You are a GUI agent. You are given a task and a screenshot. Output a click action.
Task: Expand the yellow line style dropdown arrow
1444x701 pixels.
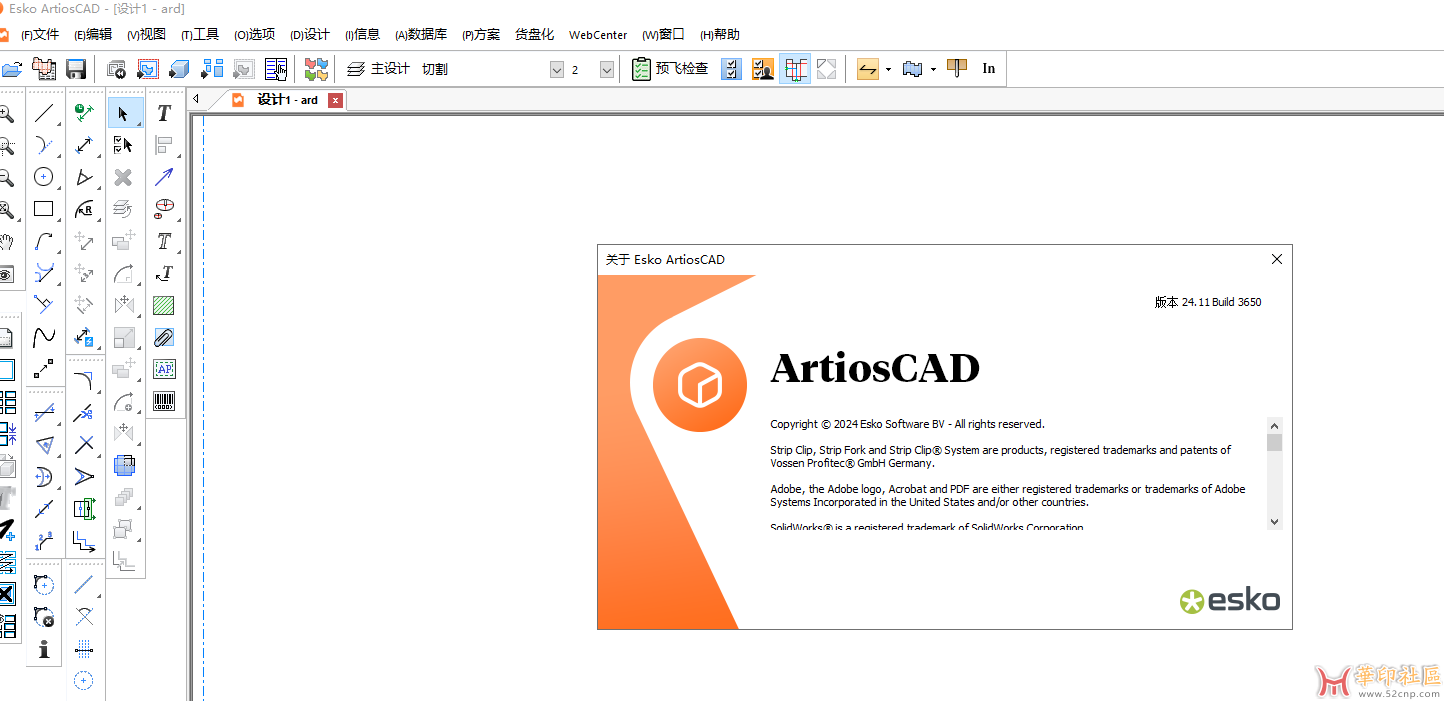tap(888, 70)
